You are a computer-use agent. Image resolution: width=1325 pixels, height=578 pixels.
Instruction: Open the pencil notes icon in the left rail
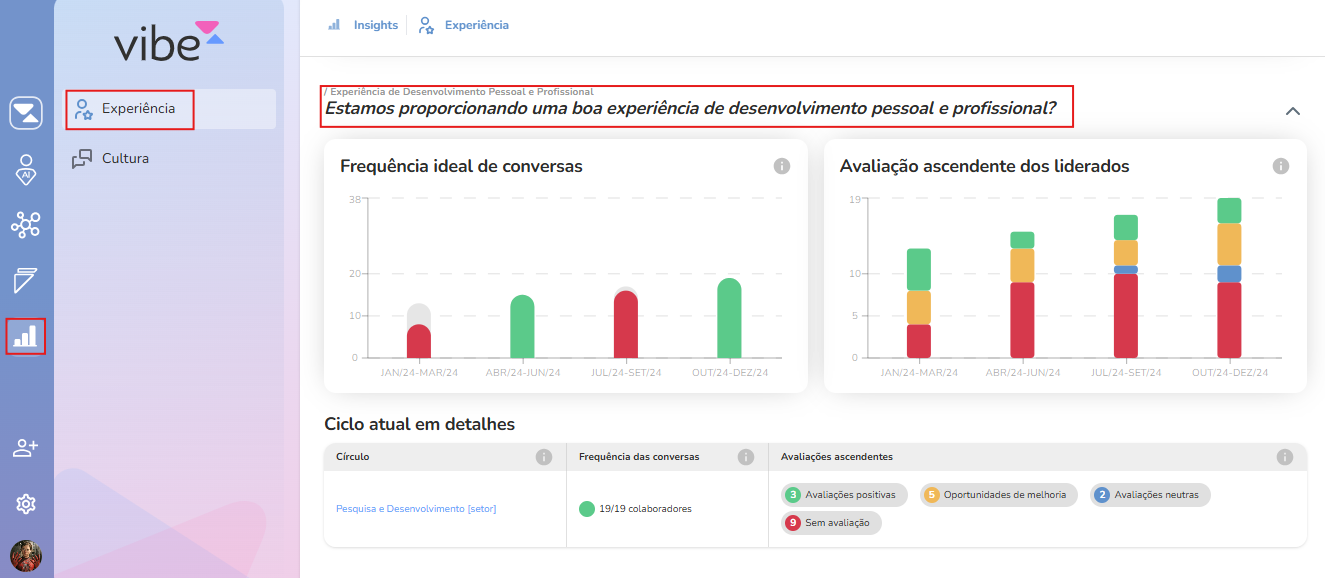(x=26, y=281)
